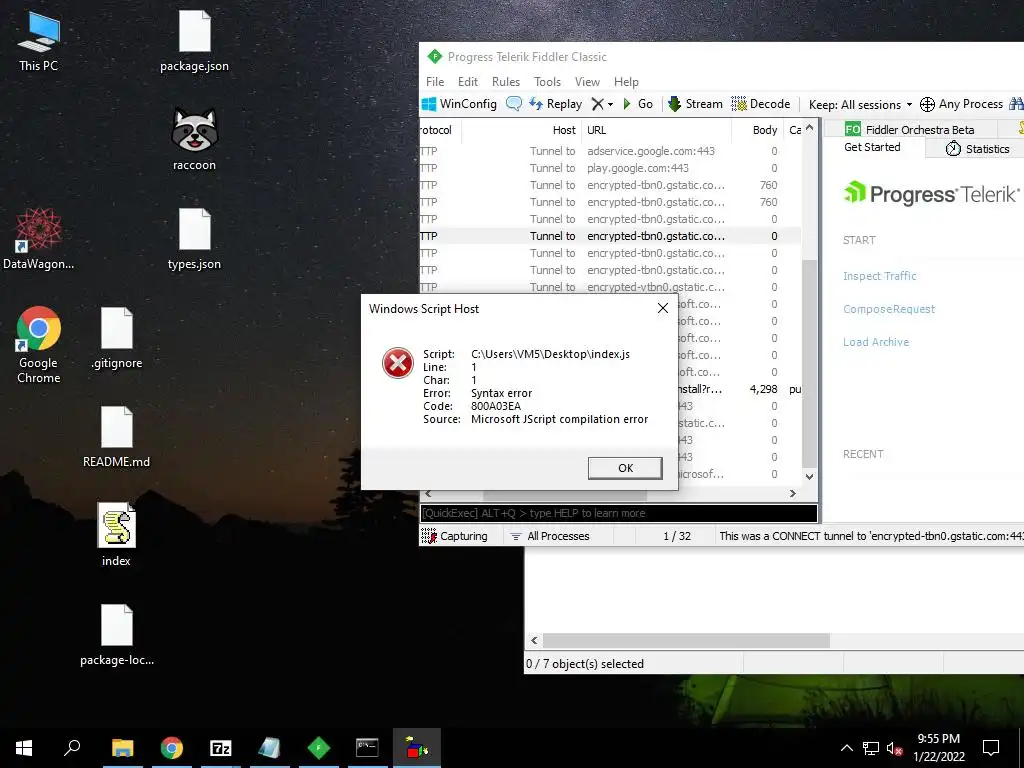This screenshot has width=1024, height=768.
Task: Click Go in Fiddler toolbar
Action: point(638,104)
